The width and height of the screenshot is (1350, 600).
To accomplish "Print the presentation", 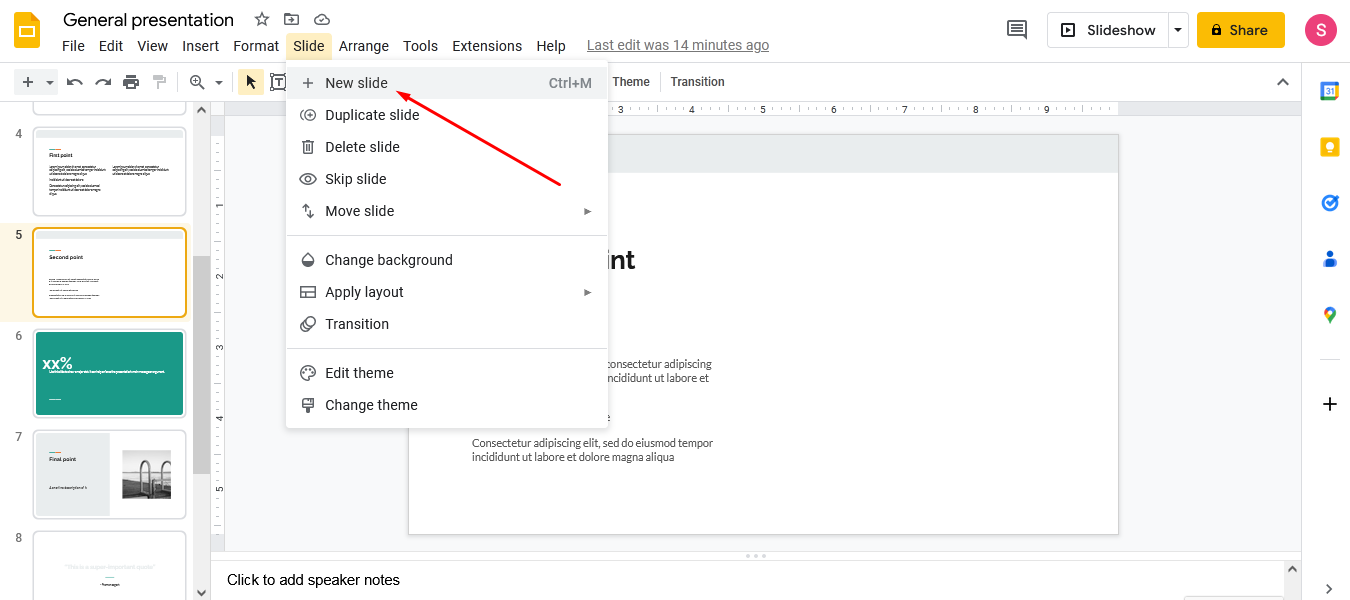I will click(x=131, y=82).
